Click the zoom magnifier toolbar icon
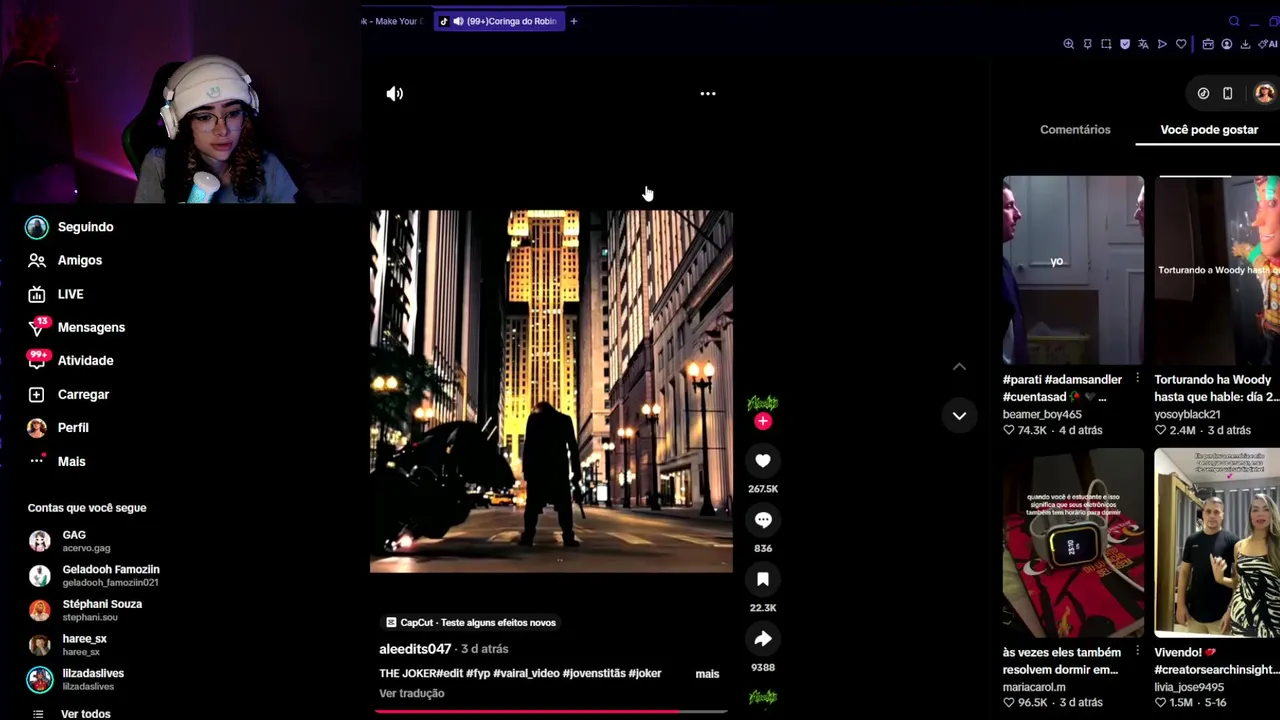 [x=1069, y=44]
